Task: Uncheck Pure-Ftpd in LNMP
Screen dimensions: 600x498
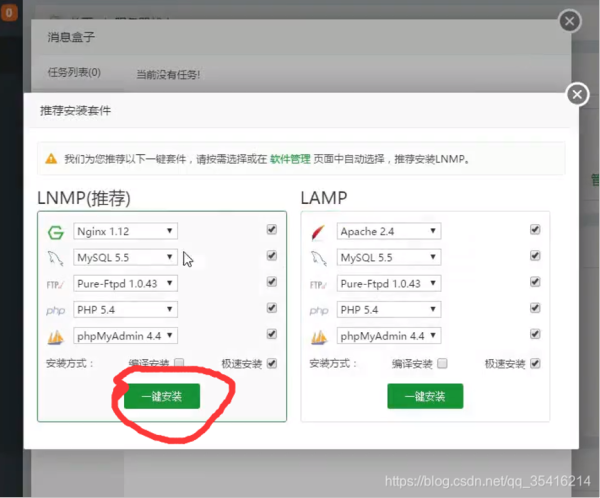Action: tap(271, 282)
